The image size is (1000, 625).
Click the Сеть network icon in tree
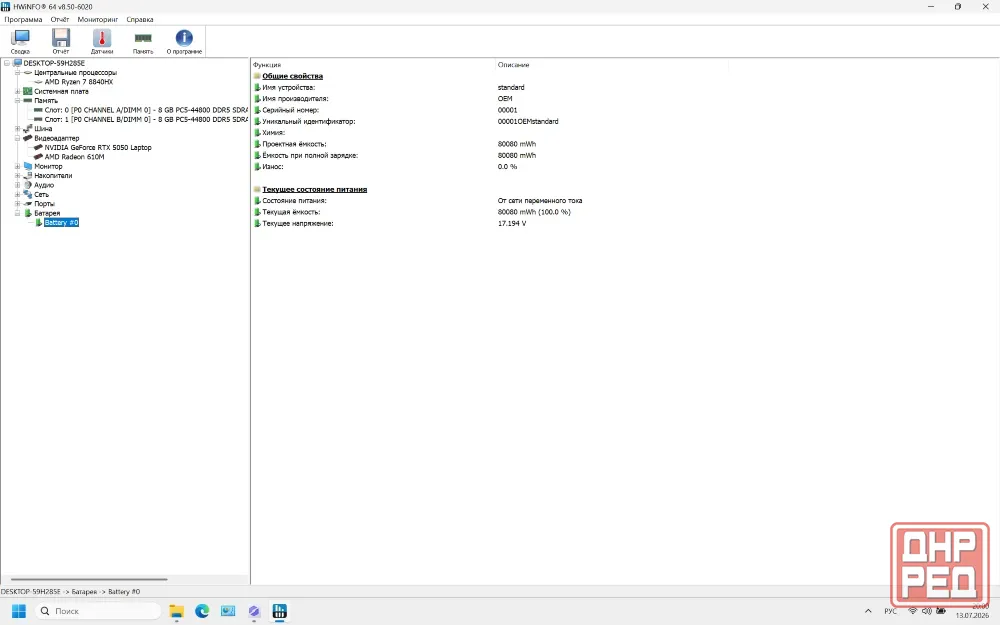tap(27, 195)
